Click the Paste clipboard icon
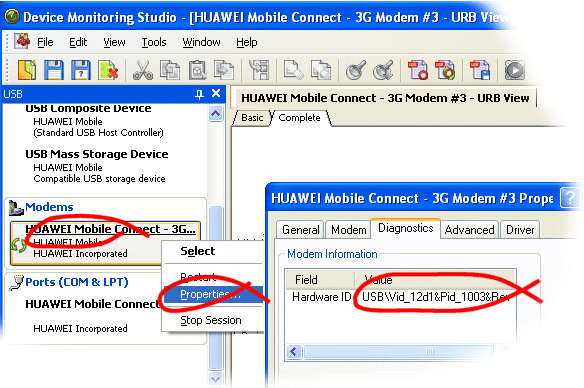 pyautogui.click(x=197, y=70)
